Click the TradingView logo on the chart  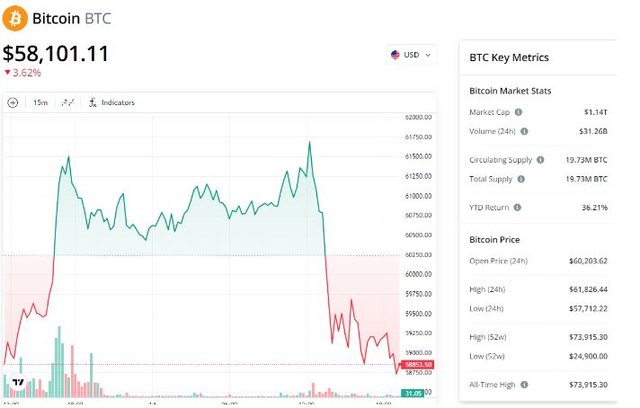coord(16,381)
